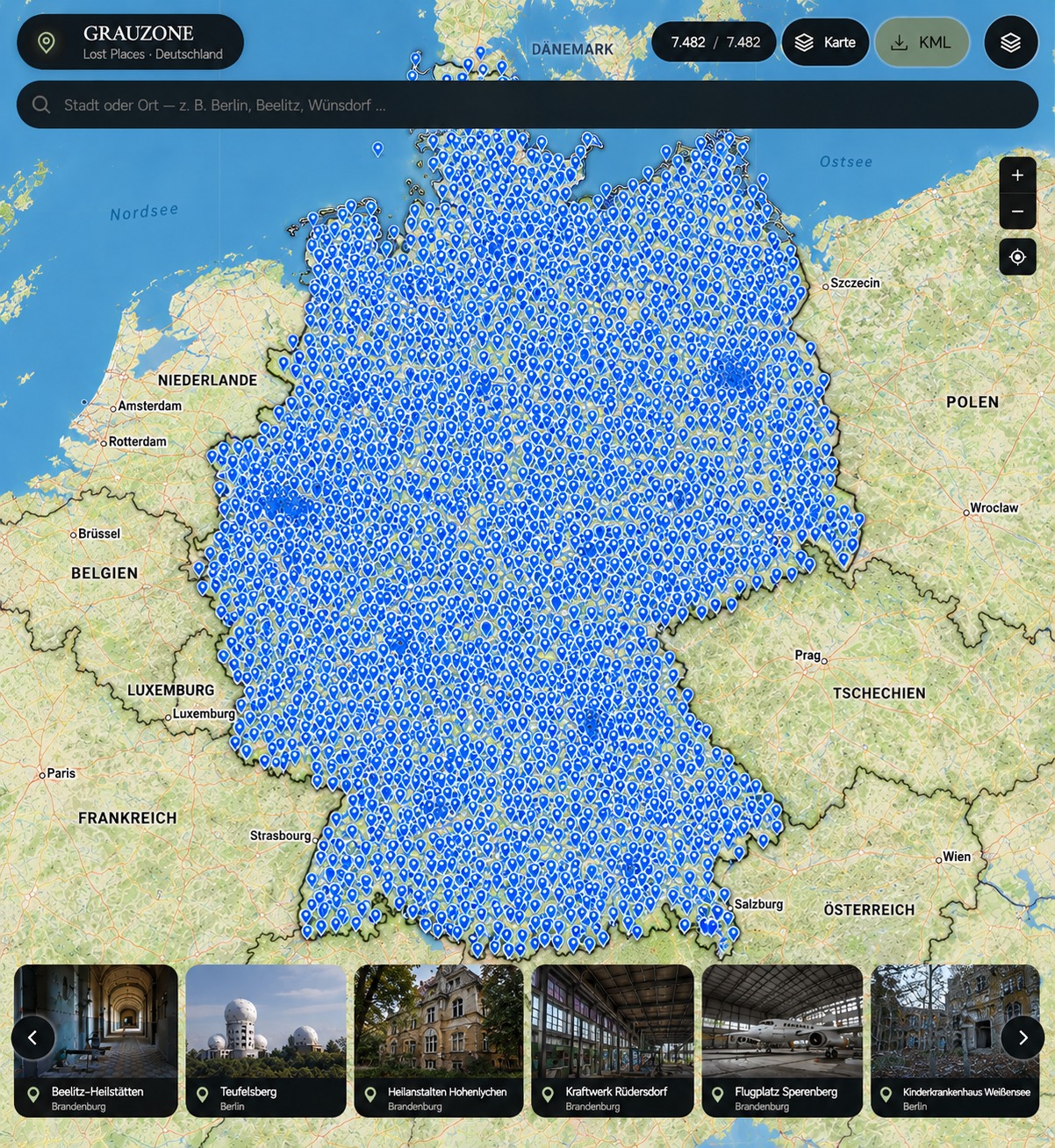Show next places with right arrow
1055x1148 pixels.
click(1023, 1037)
